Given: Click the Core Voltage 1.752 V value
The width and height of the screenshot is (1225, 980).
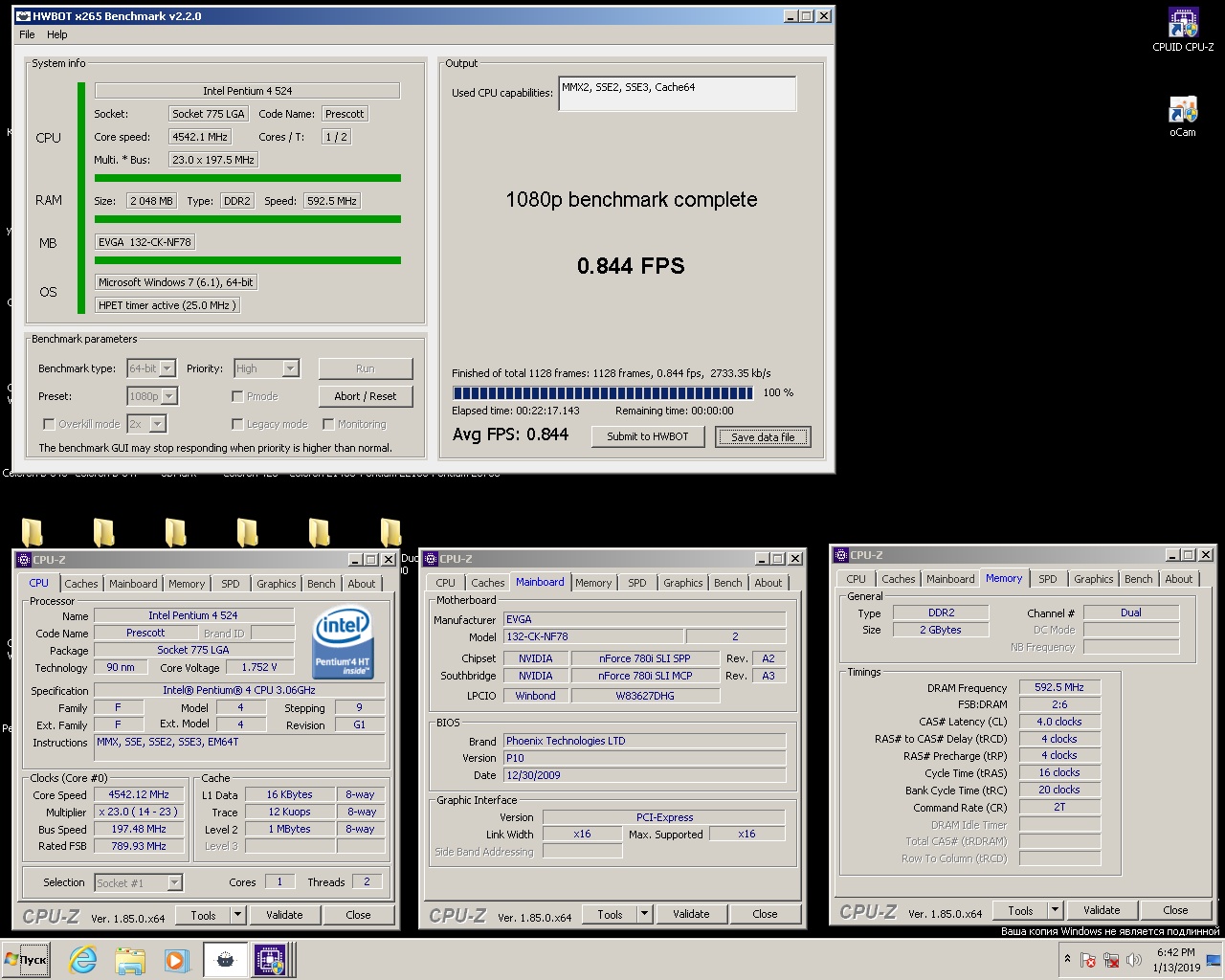Looking at the screenshot, I should (x=259, y=667).
